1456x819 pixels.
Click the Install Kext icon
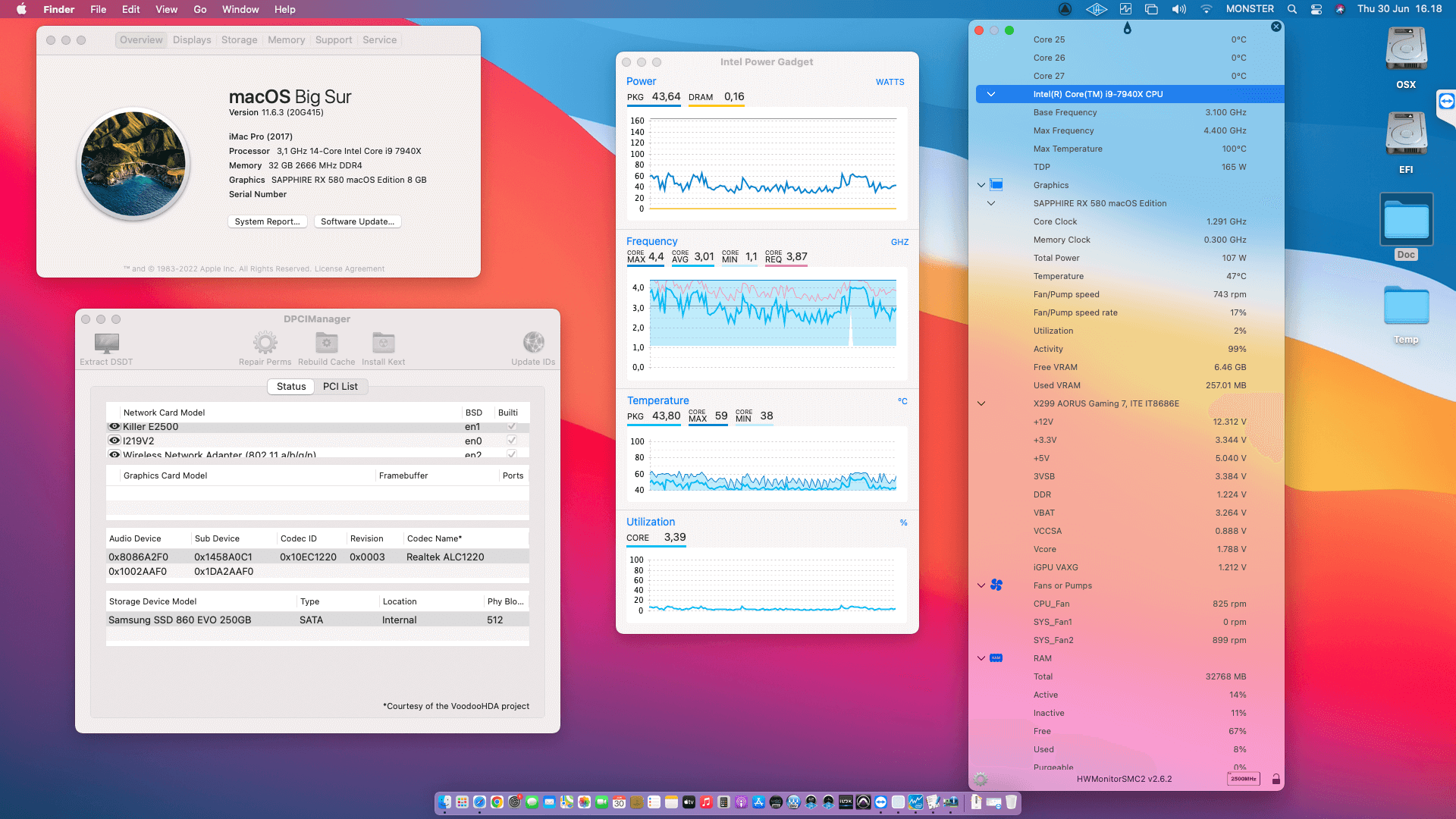pos(383,343)
